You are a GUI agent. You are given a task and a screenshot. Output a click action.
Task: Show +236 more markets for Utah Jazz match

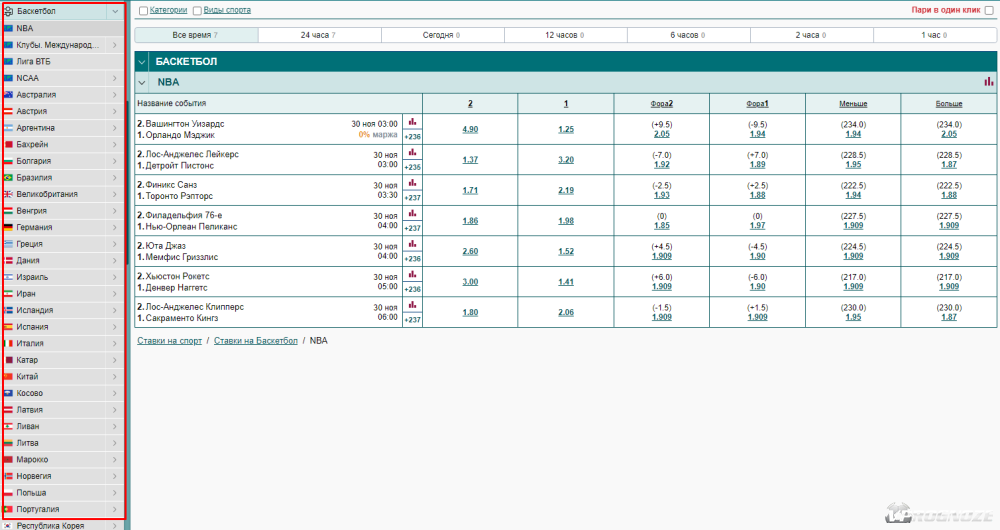coord(412,258)
